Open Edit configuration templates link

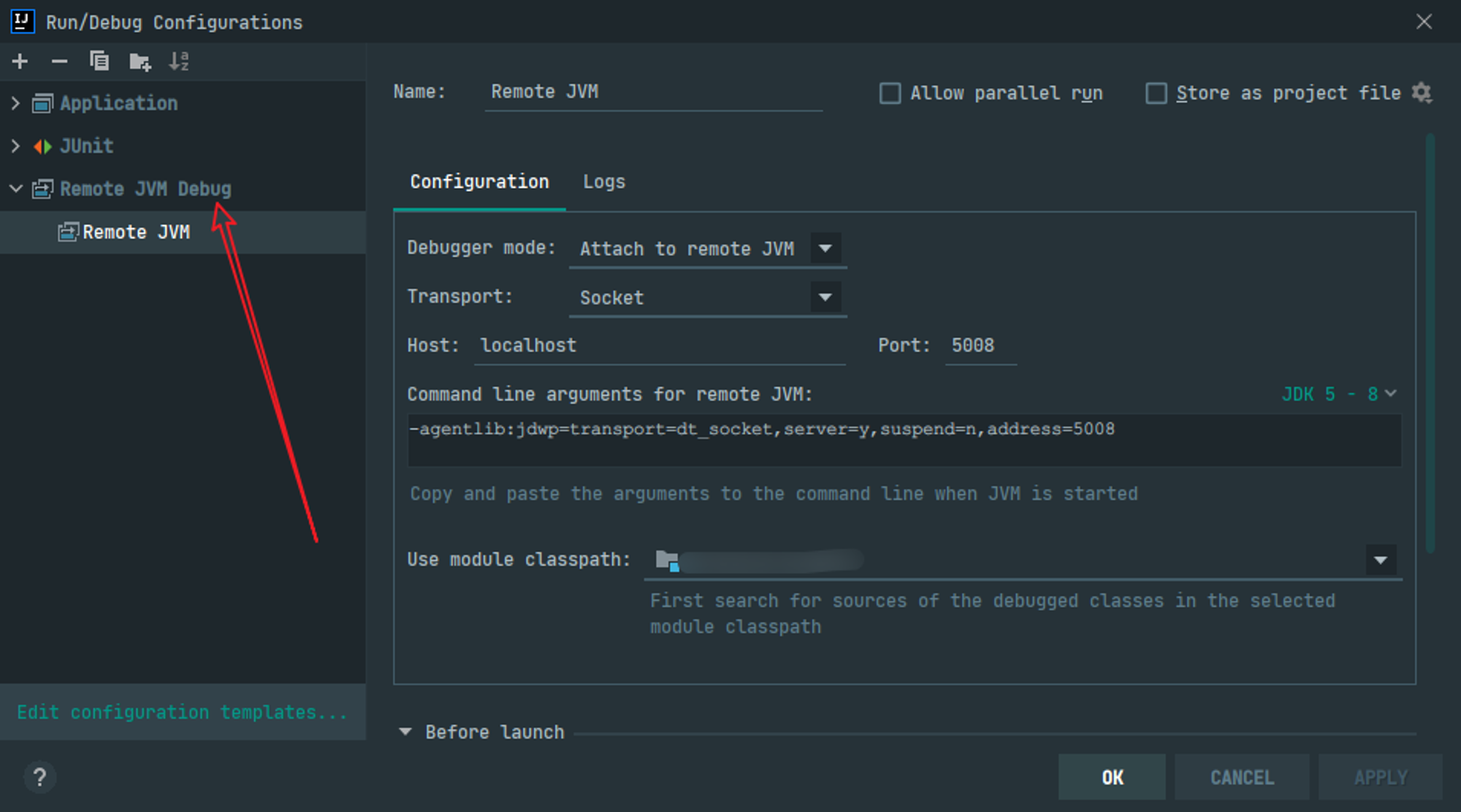click(183, 712)
